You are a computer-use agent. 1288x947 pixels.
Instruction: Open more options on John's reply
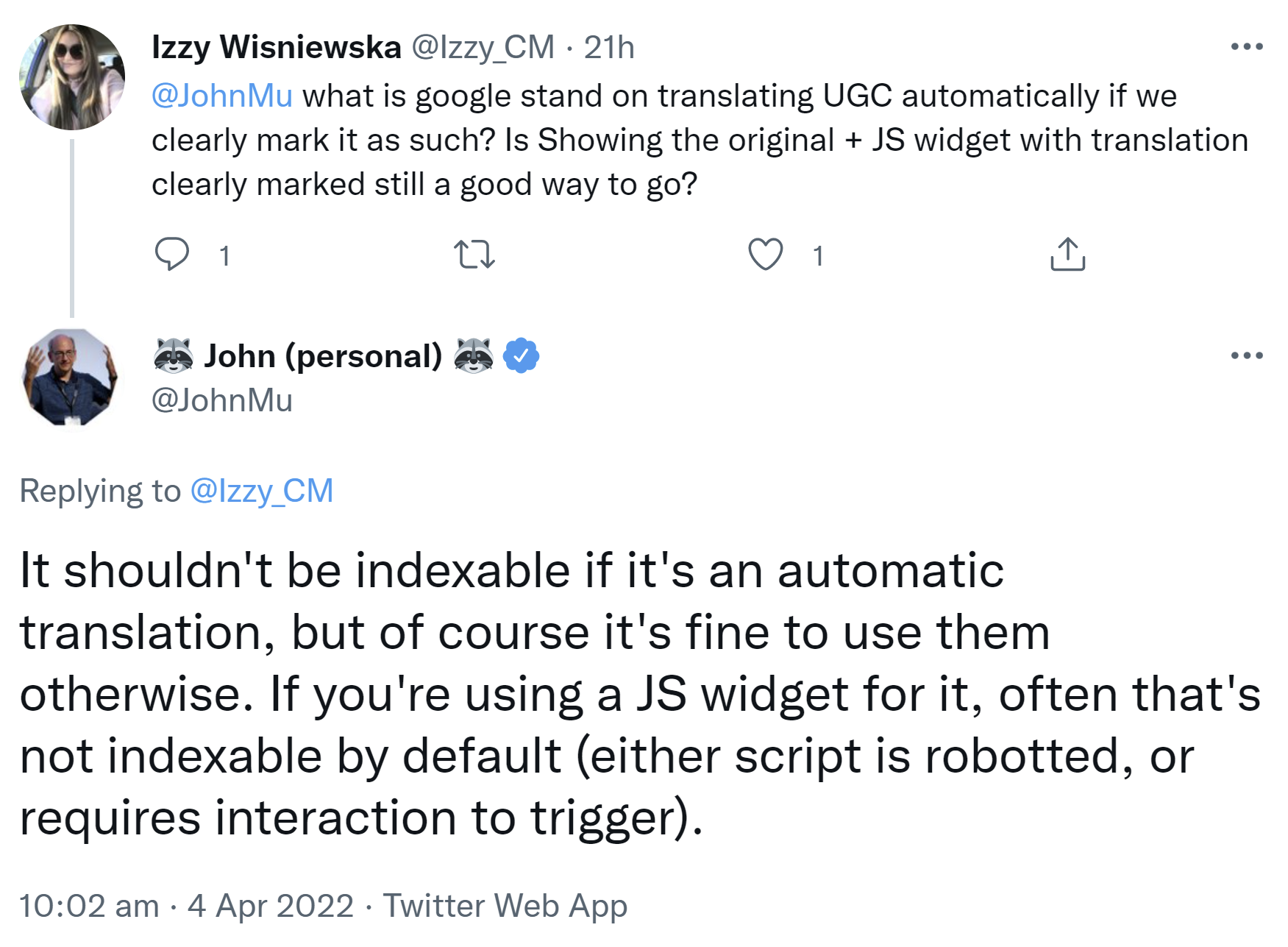pos(1246,356)
